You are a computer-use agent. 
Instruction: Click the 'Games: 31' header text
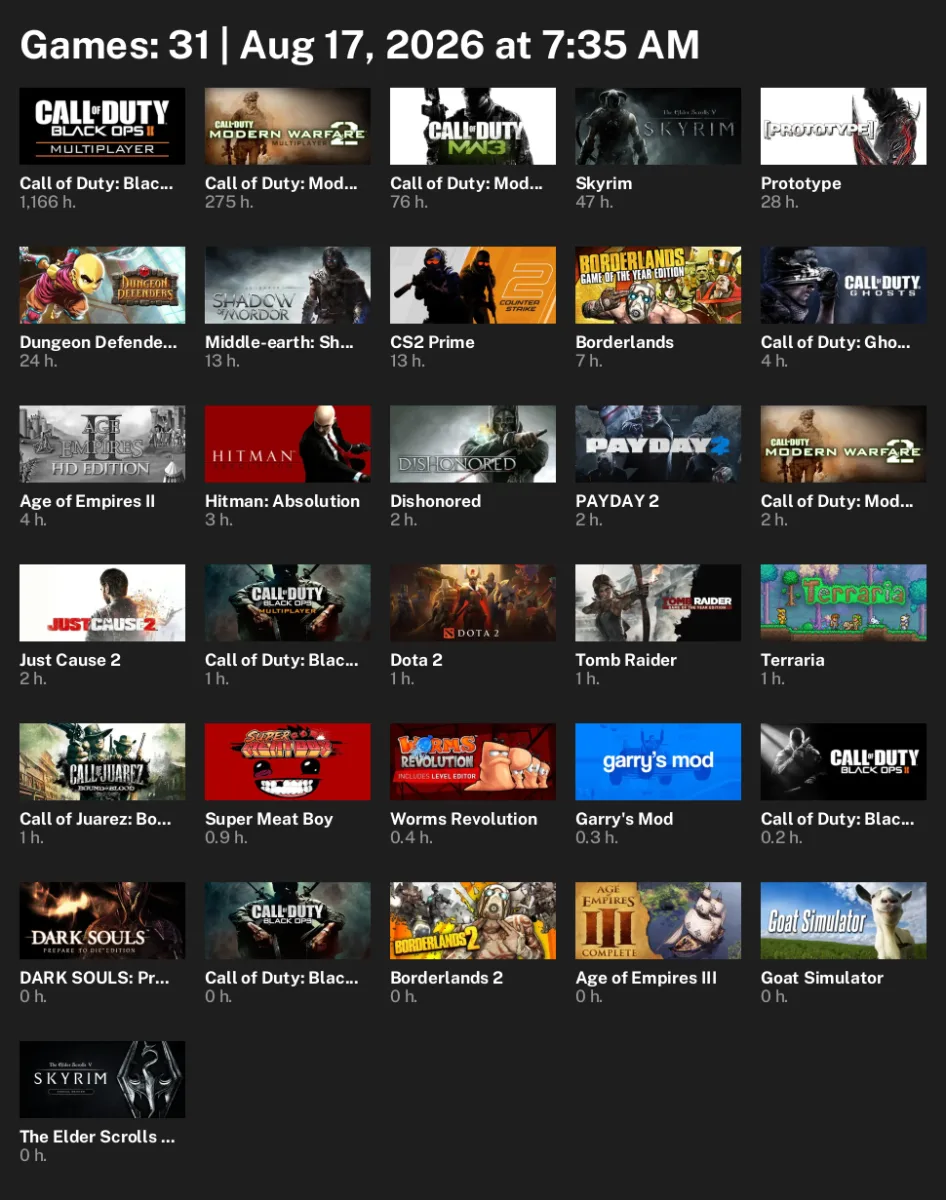tap(115, 45)
